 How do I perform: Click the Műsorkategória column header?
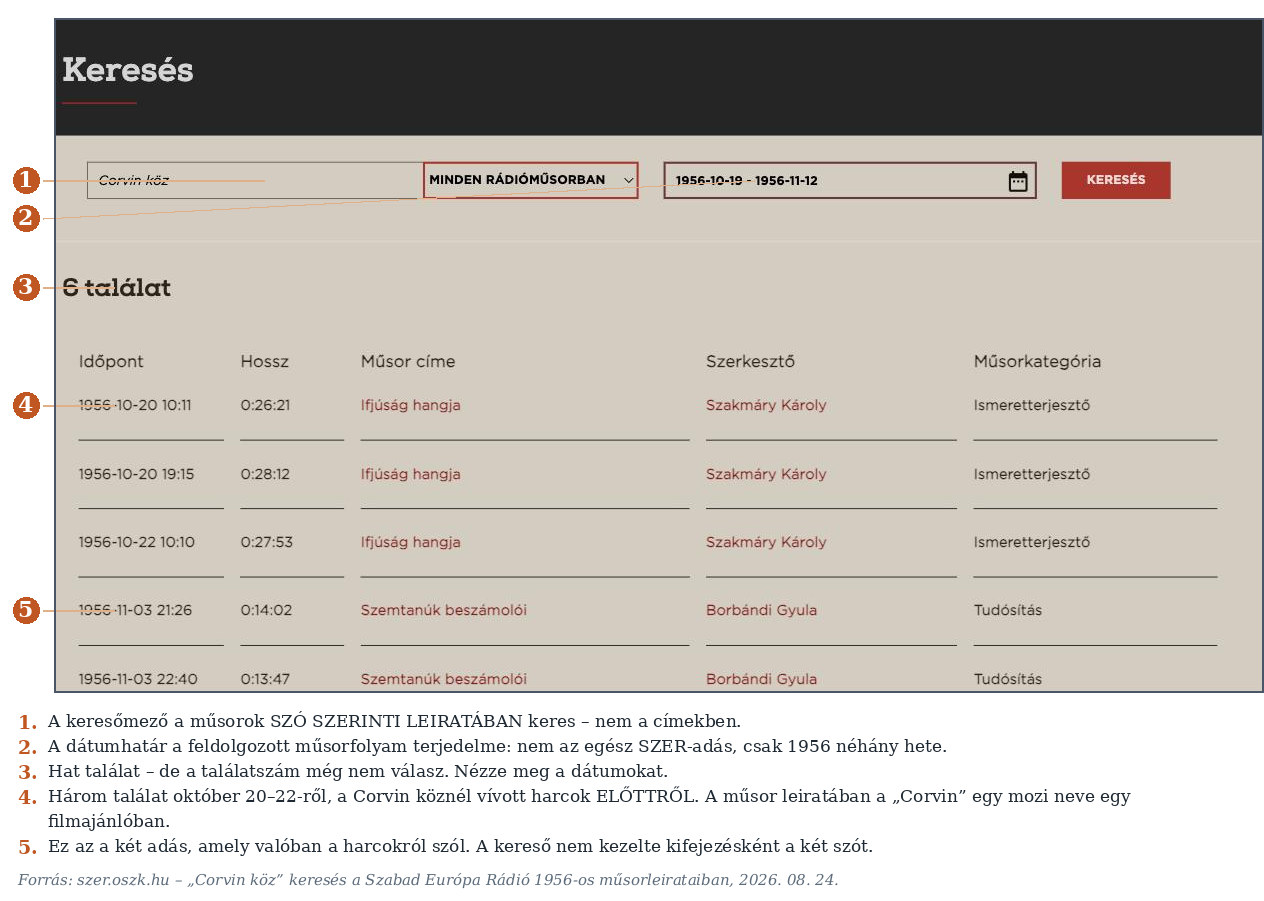point(1037,361)
